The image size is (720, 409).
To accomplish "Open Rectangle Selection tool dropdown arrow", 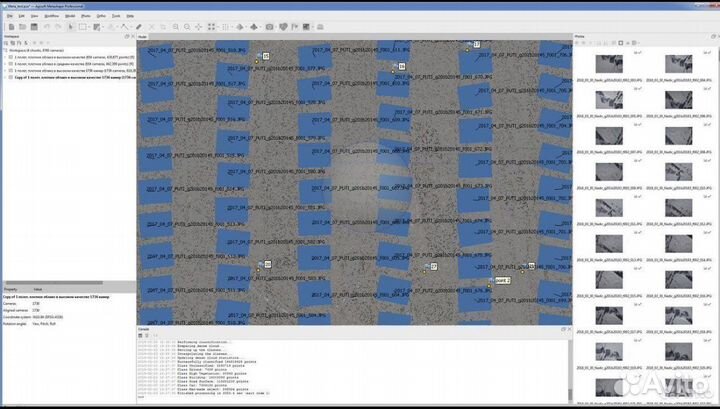I will (x=89, y=27).
